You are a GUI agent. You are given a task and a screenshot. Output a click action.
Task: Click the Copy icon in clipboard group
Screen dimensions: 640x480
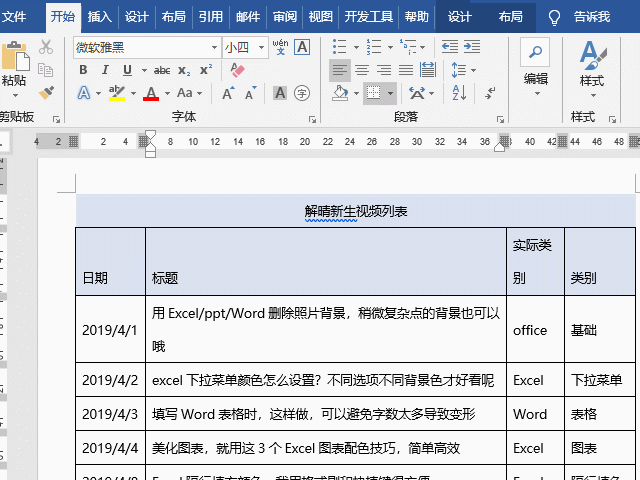(x=45, y=70)
